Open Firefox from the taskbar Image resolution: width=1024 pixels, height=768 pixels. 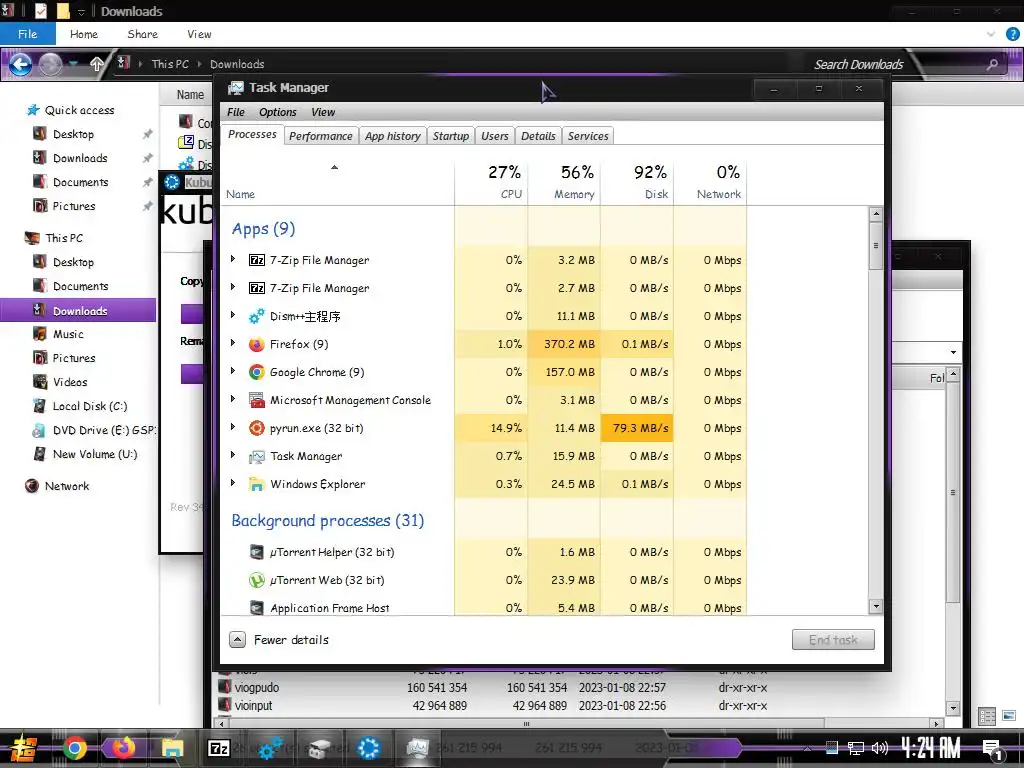tap(123, 748)
